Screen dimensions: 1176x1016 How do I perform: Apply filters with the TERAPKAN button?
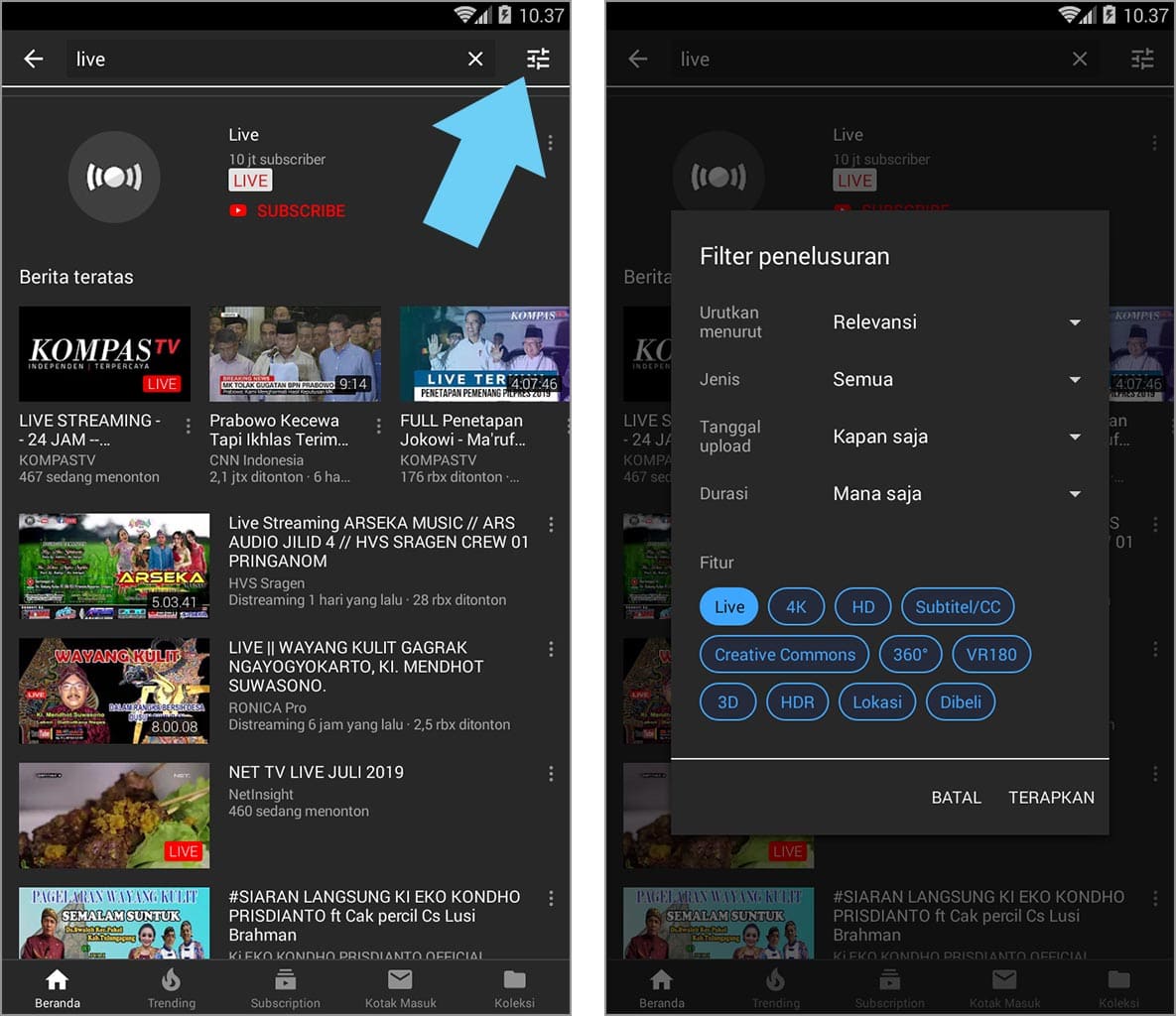coord(1051,797)
